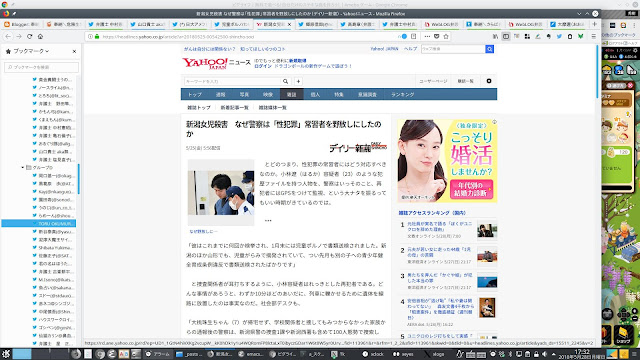Go back with the browser back arrow
Screen dimensions: 640x360
8,37
